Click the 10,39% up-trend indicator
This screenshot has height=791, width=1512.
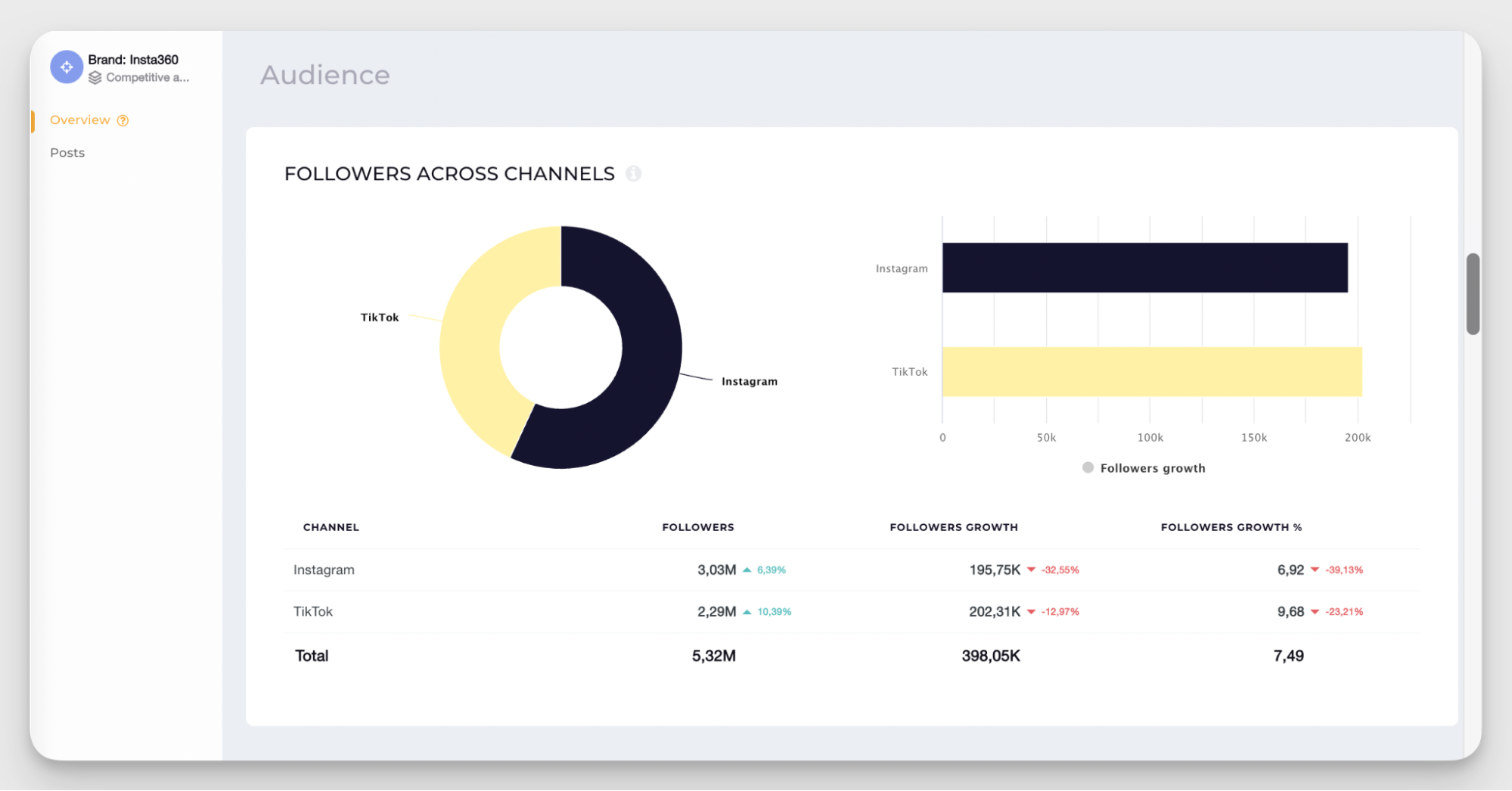point(767,612)
